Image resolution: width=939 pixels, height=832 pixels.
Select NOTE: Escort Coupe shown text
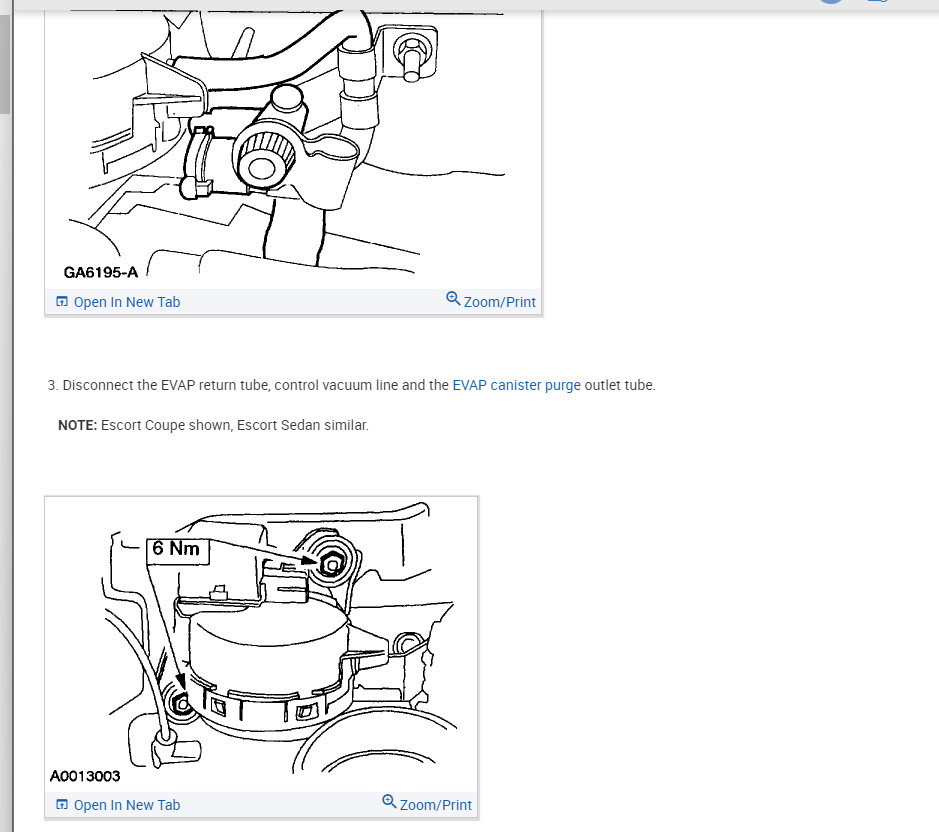[213, 425]
